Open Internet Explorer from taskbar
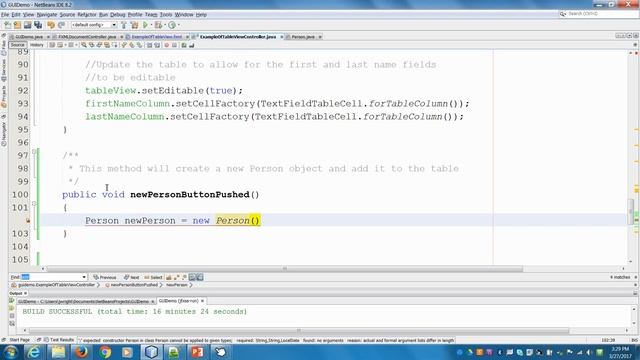 pyautogui.click(x=33, y=351)
